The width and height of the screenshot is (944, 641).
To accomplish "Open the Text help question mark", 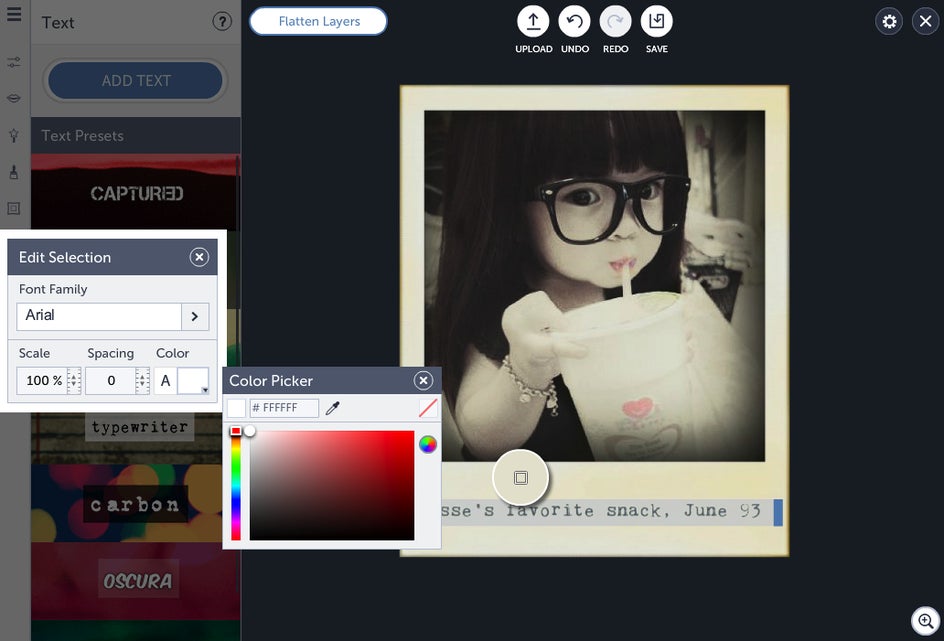I will click(222, 22).
